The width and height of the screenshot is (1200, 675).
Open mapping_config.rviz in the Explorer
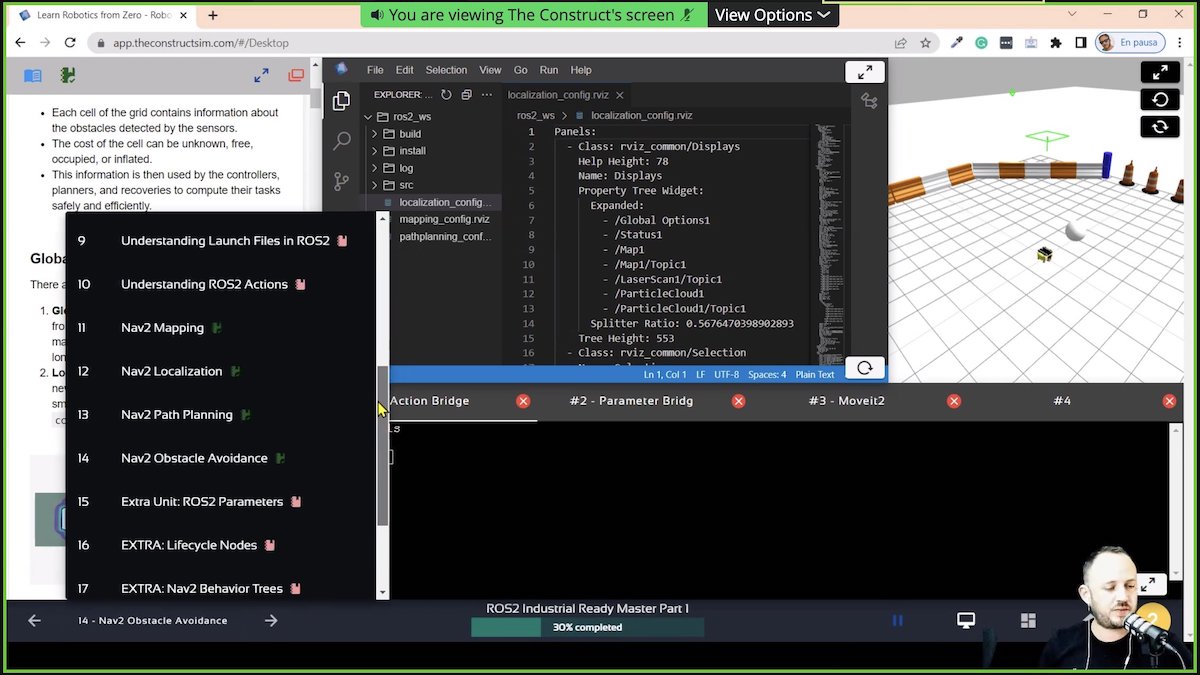(444, 219)
